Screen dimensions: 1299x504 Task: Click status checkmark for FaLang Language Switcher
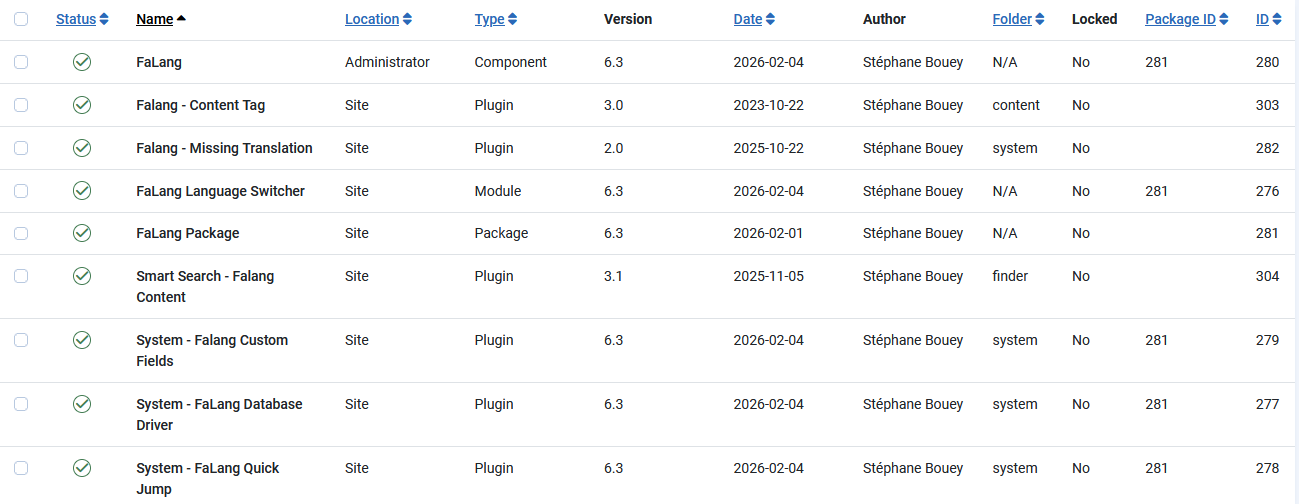pos(82,191)
